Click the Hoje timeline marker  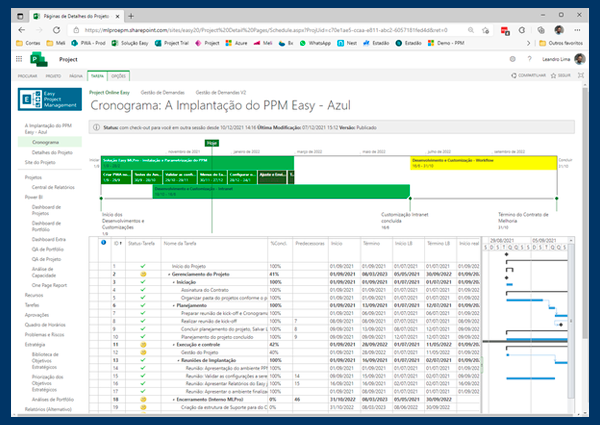pyautogui.click(x=212, y=143)
